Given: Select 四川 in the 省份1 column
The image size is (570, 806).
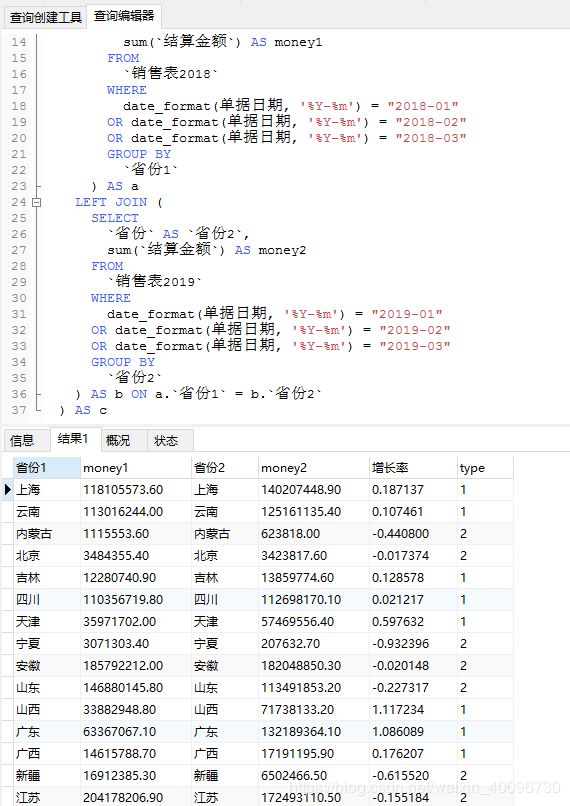Looking at the screenshot, I should coord(47,599).
